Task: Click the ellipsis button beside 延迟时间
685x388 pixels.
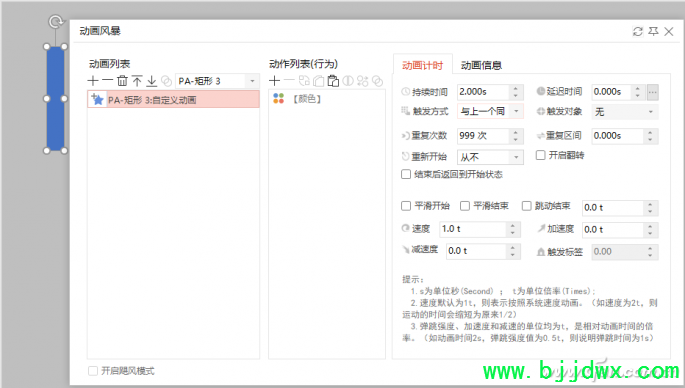Action: tap(653, 92)
